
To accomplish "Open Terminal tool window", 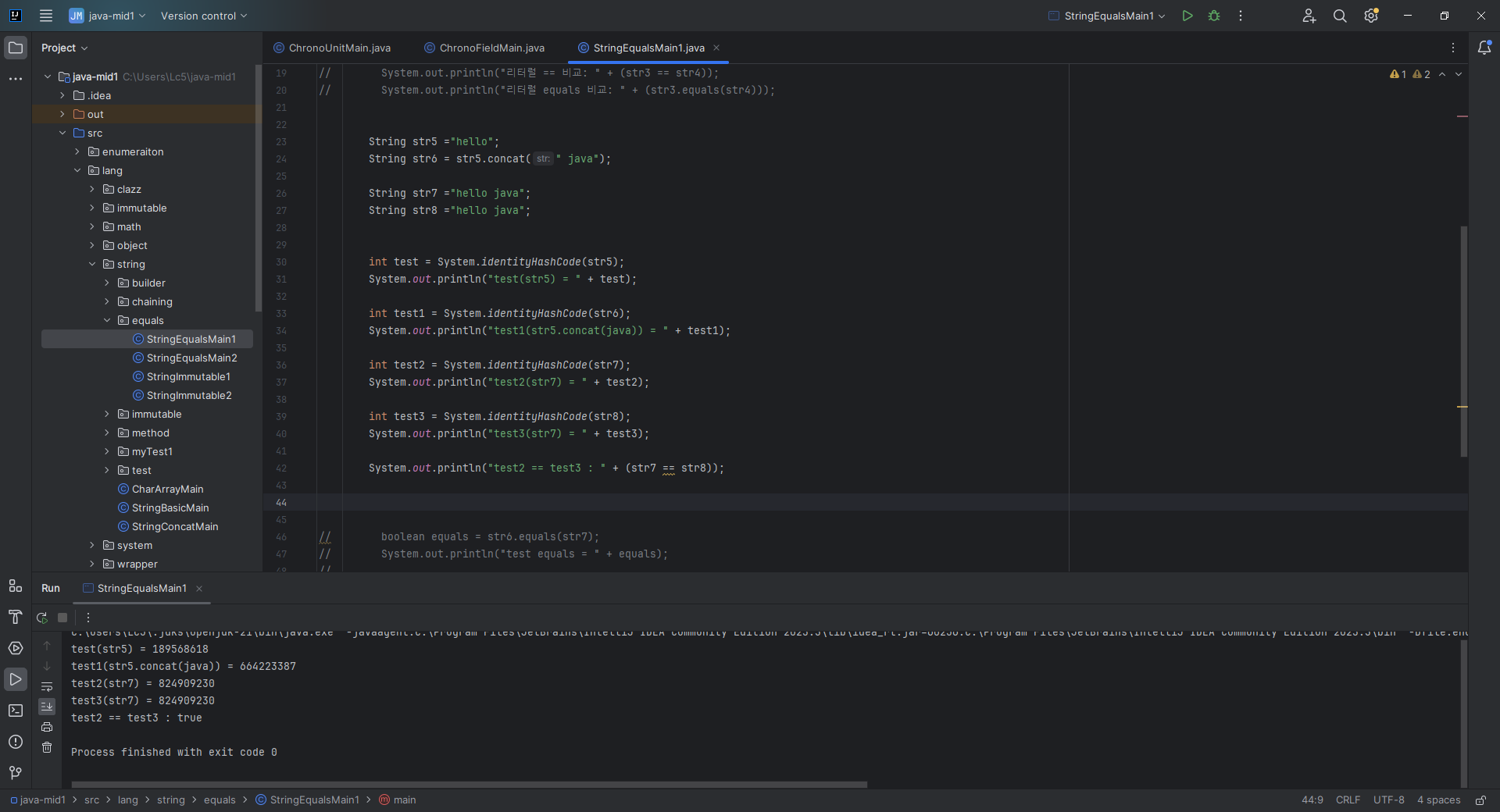I will 16,710.
